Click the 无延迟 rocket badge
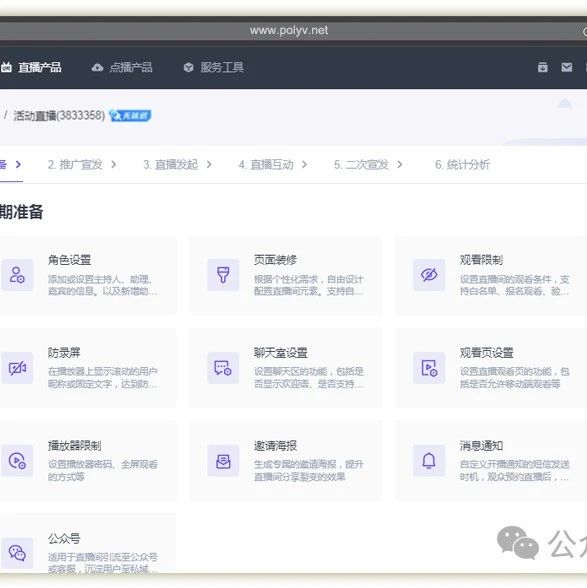This screenshot has width=587, height=588. click(130, 116)
